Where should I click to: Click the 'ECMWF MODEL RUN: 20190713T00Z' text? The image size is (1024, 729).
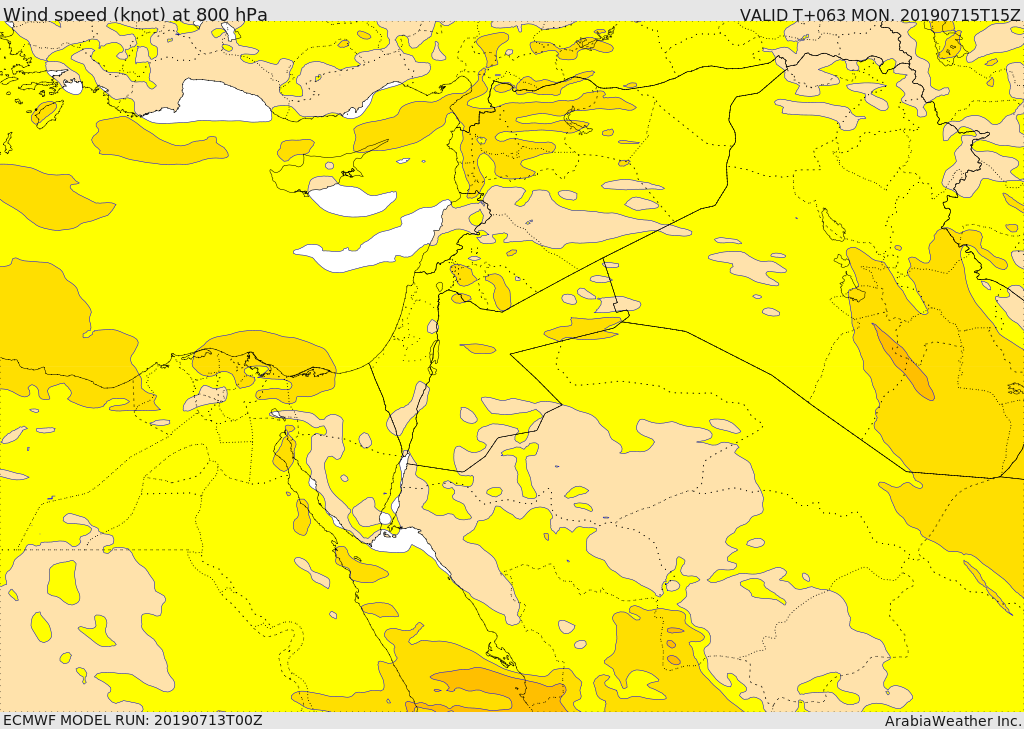point(133,720)
